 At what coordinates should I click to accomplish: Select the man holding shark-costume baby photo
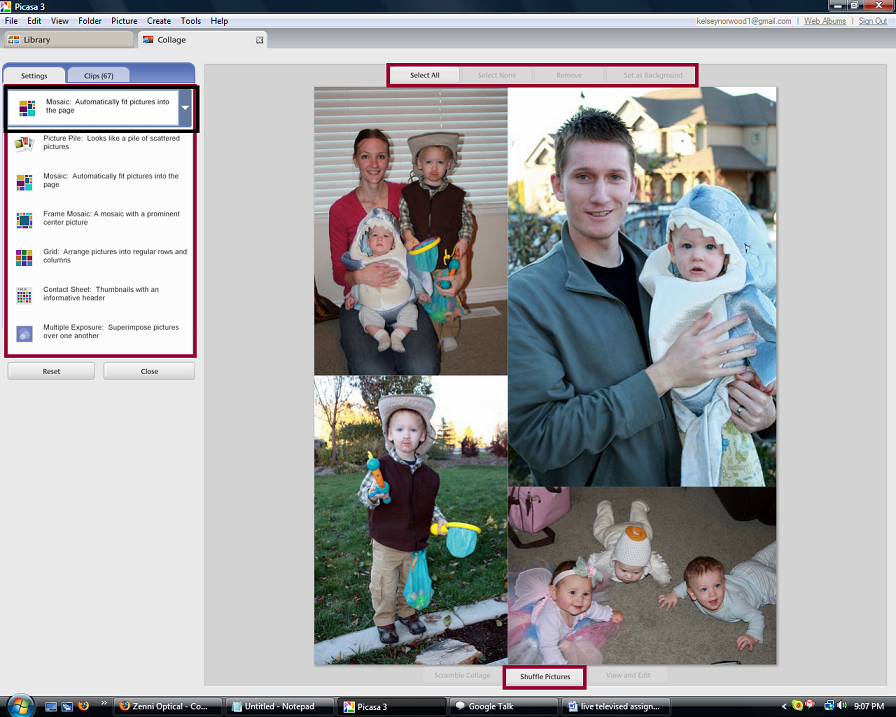point(642,287)
